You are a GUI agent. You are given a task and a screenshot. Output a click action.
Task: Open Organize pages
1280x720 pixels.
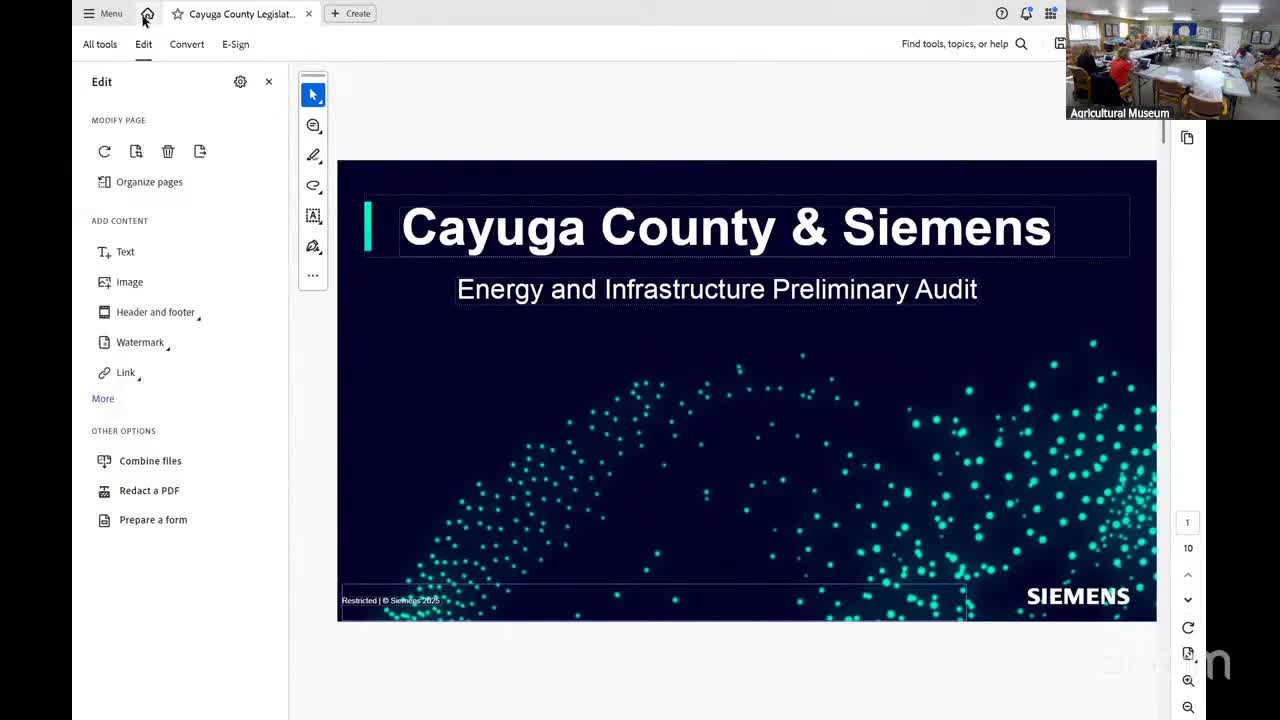[x=140, y=182]
